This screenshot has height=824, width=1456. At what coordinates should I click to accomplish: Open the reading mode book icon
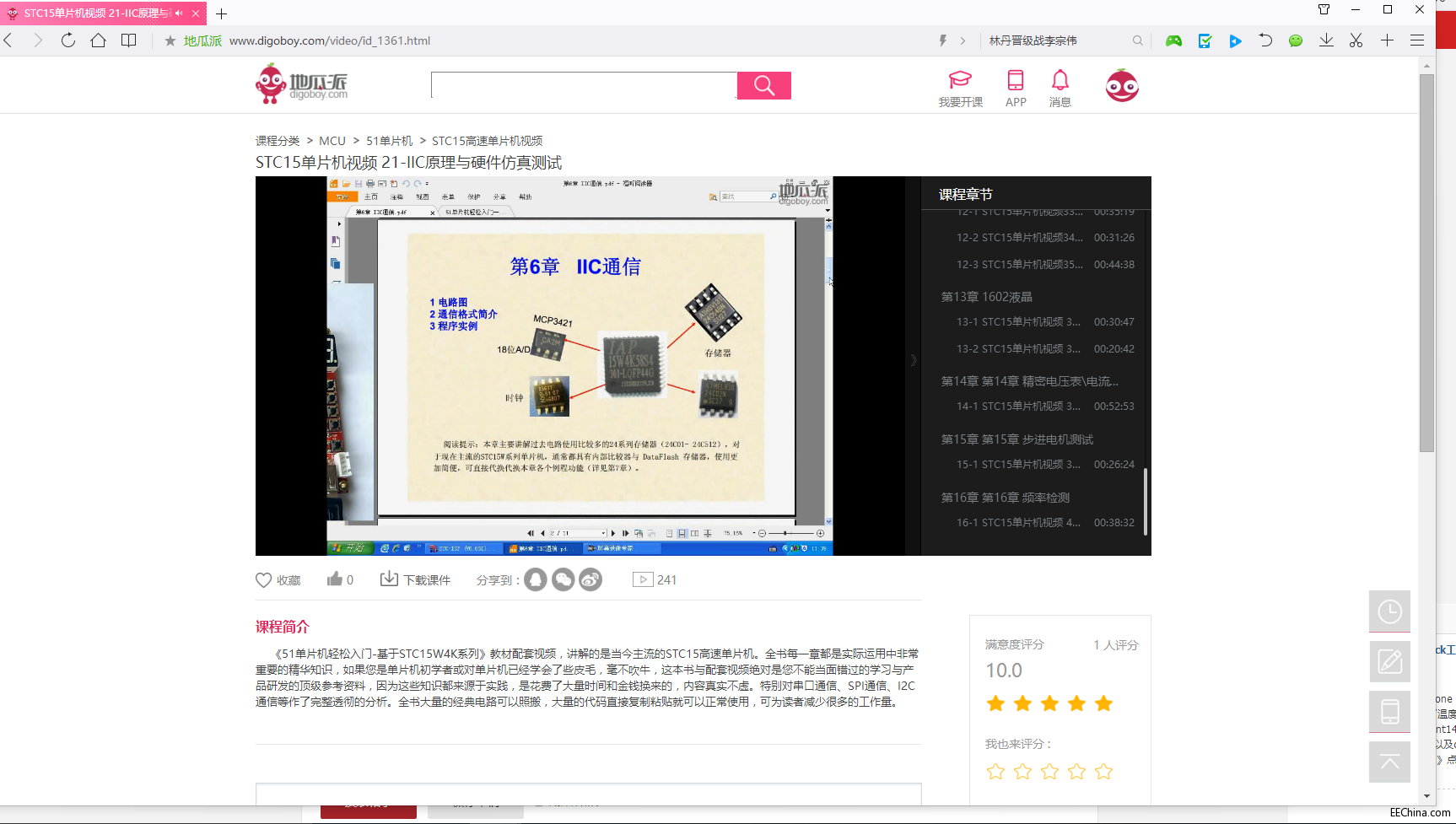coord(129,40)
